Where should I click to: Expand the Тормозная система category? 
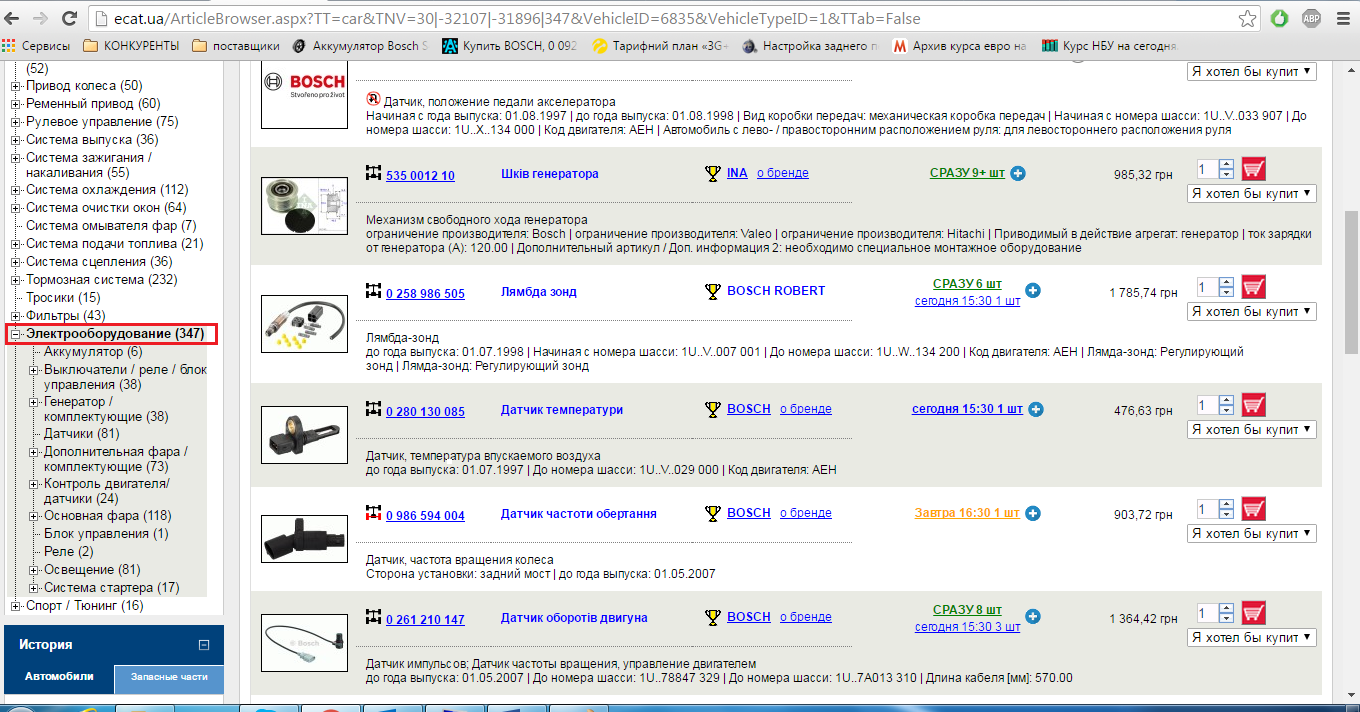point(16,280)
